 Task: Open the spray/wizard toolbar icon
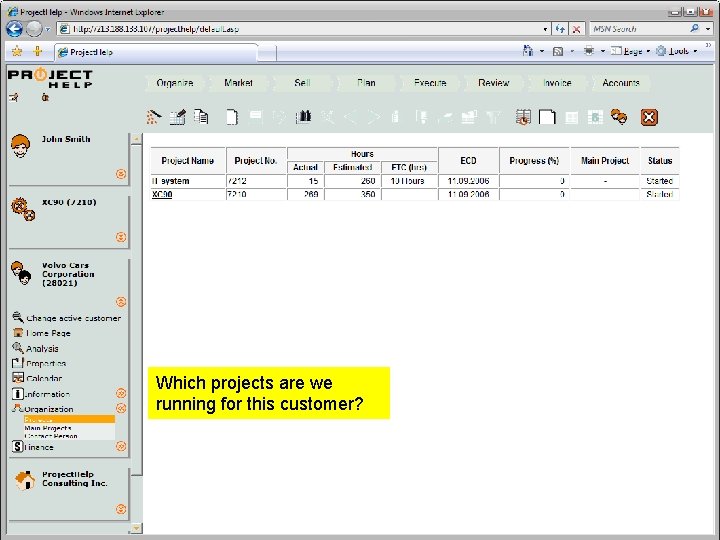tap(154, 117)
